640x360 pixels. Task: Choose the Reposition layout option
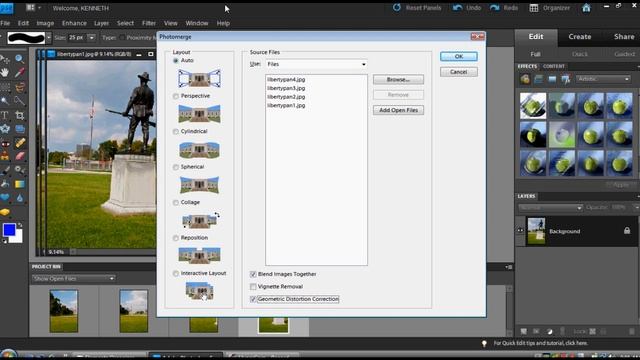tap(176, 238)
